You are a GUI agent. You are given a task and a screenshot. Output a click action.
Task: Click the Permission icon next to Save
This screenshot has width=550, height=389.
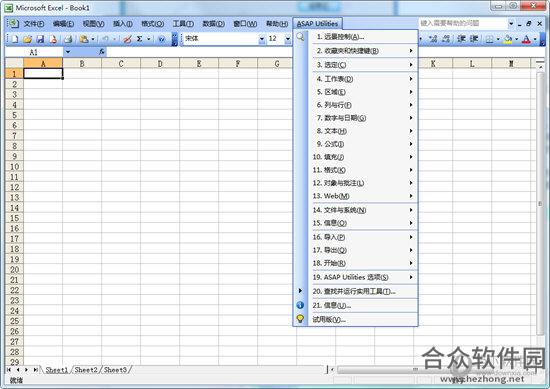click(53, 39)
